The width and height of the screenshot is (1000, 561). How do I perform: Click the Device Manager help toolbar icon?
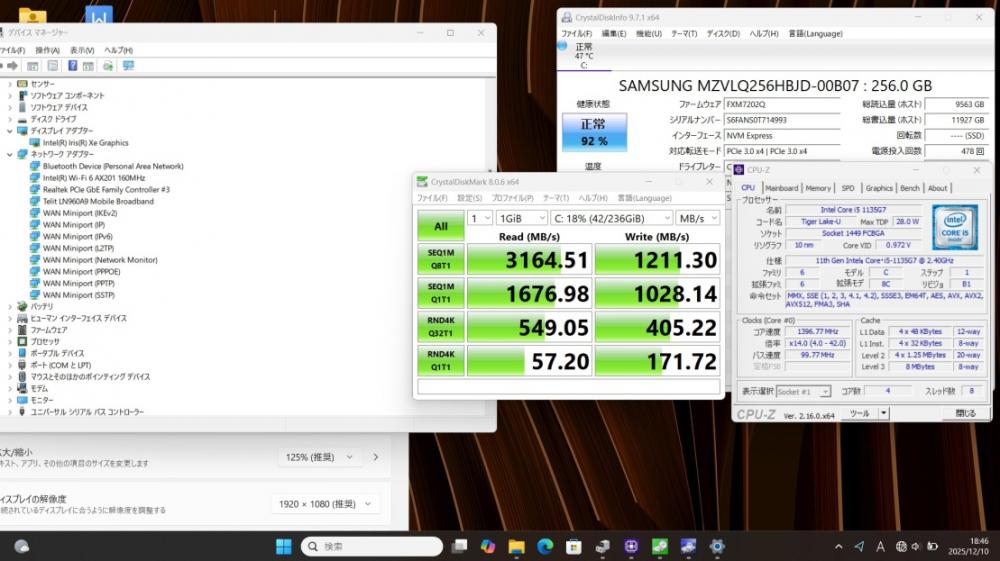[x=72, y=66]
